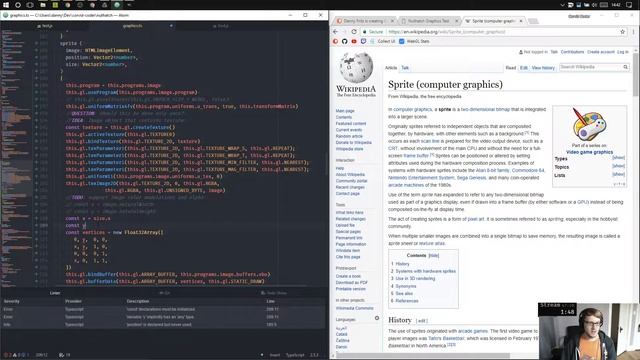Reload the Wikipedia page in Chrome
This screenshot has height=360, width=640.
point(354,32)
